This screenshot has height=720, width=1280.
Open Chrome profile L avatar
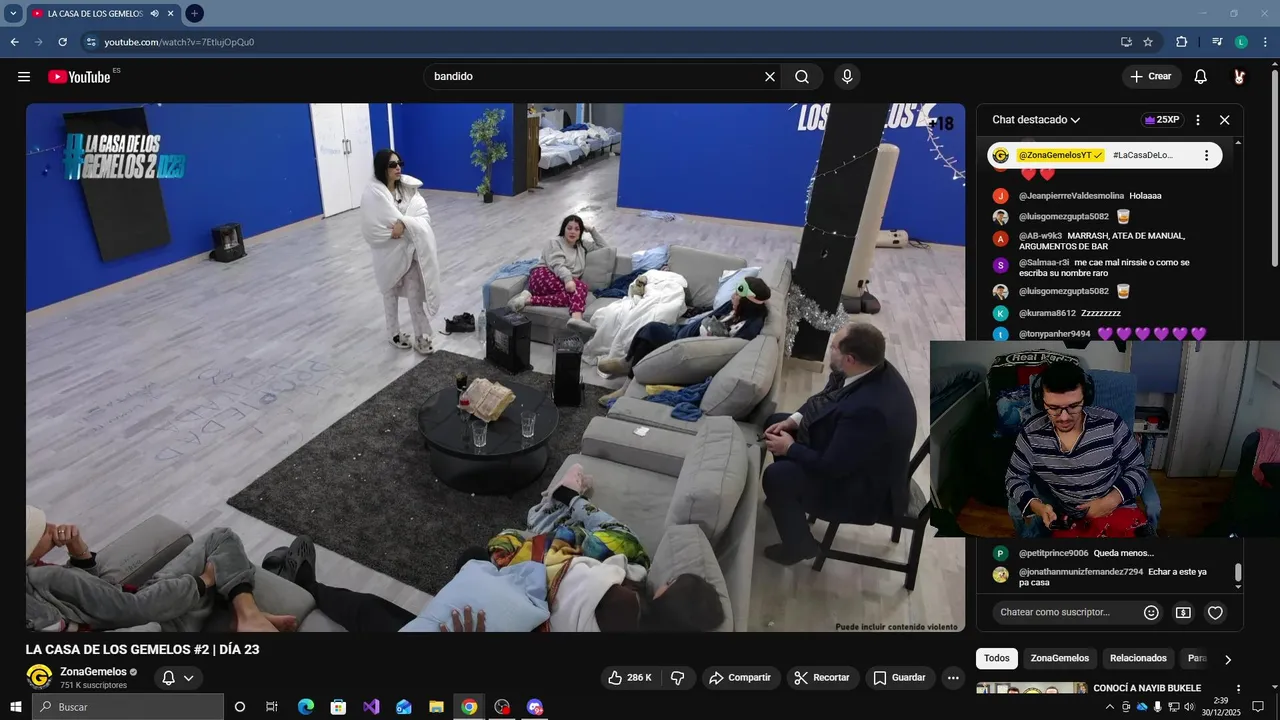[x=1241, y=42]
